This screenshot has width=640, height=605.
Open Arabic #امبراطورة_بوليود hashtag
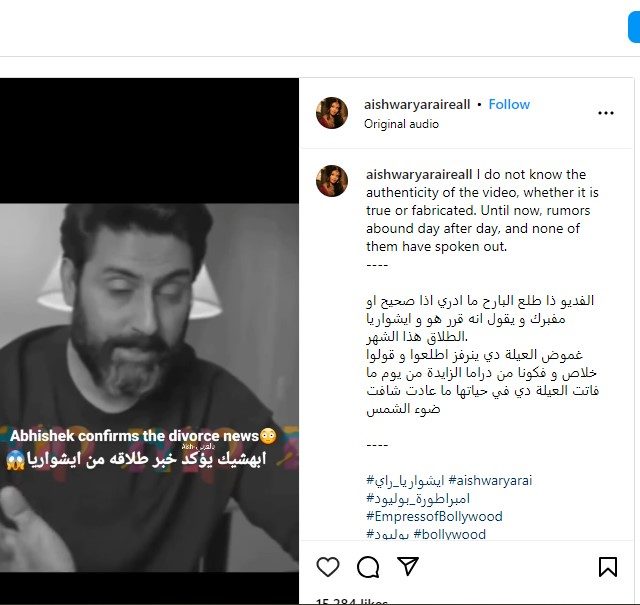point(418,498)
